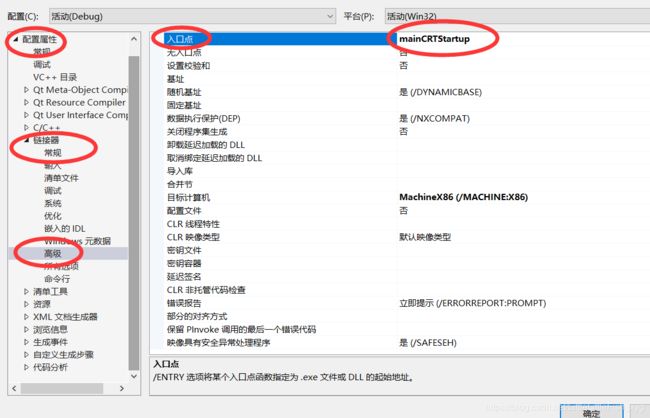Viewport: 650px width, 418px height.
Task: Collapse the 链接器 linker node
Action: (27, 140)
